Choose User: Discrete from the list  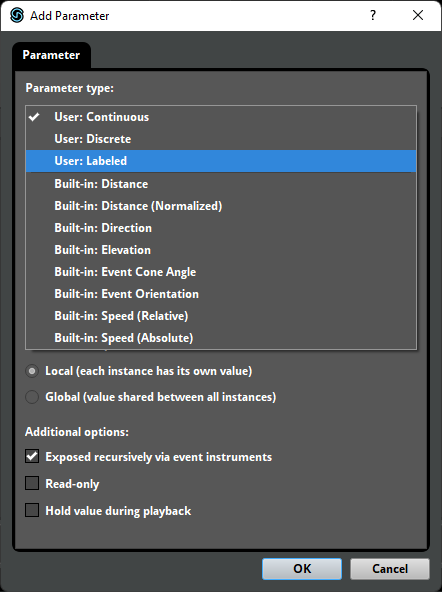(x=221, y=139)
